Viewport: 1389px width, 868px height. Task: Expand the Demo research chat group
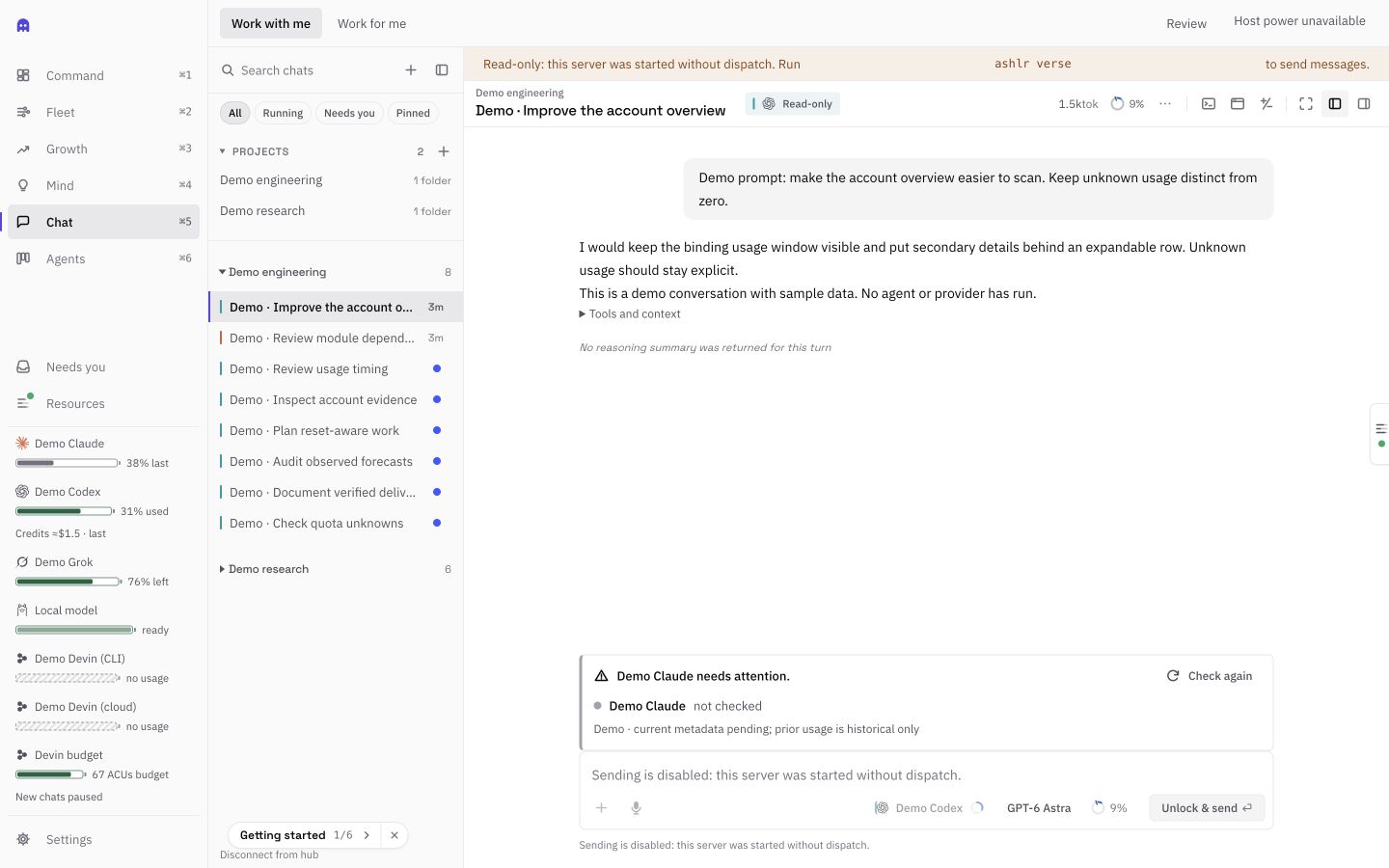pyautogui.click(x=263, y=569)
